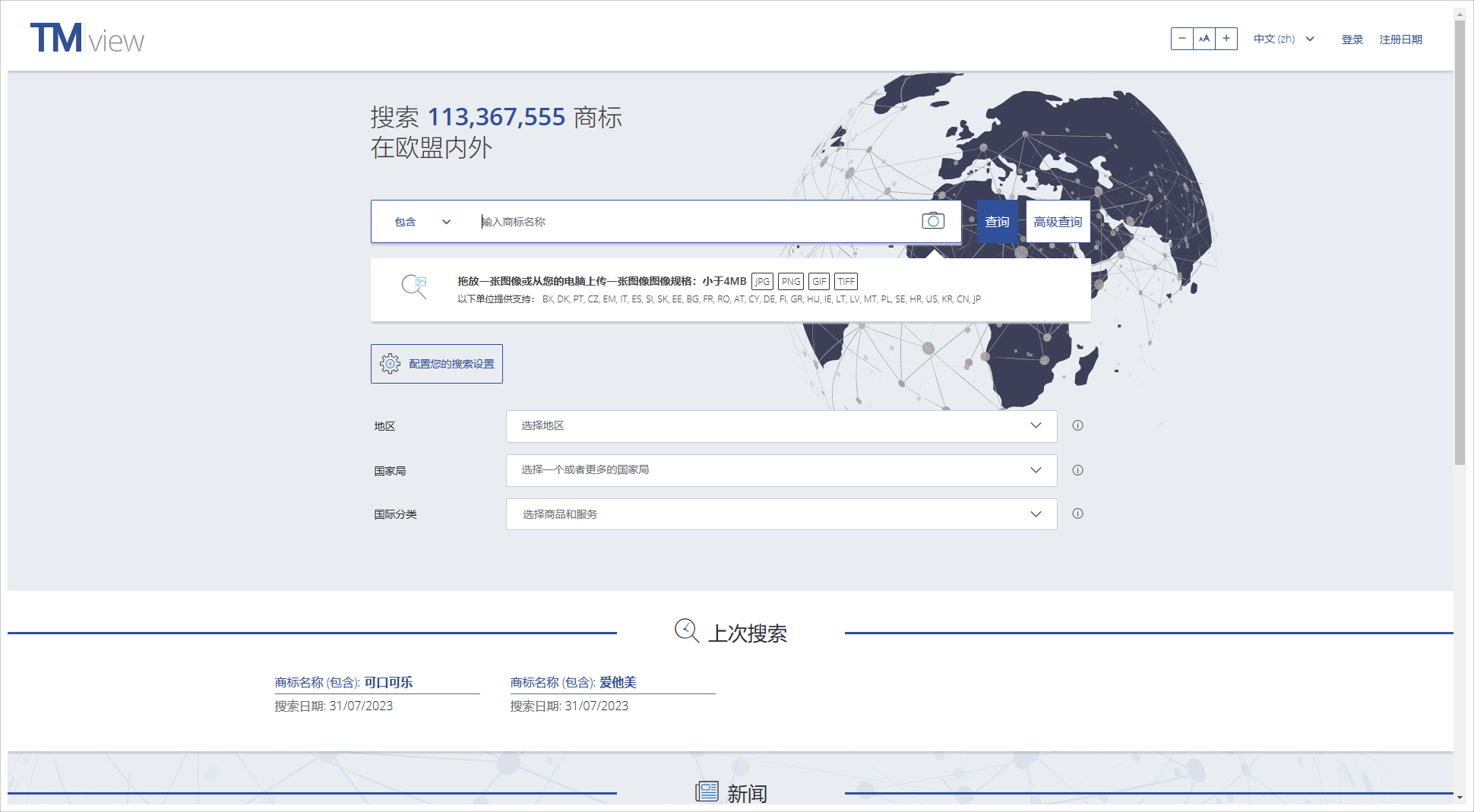This screenshot has width=1474, height=812.
Task: Click the 登录 login link
Action: tap(1352, 39)
